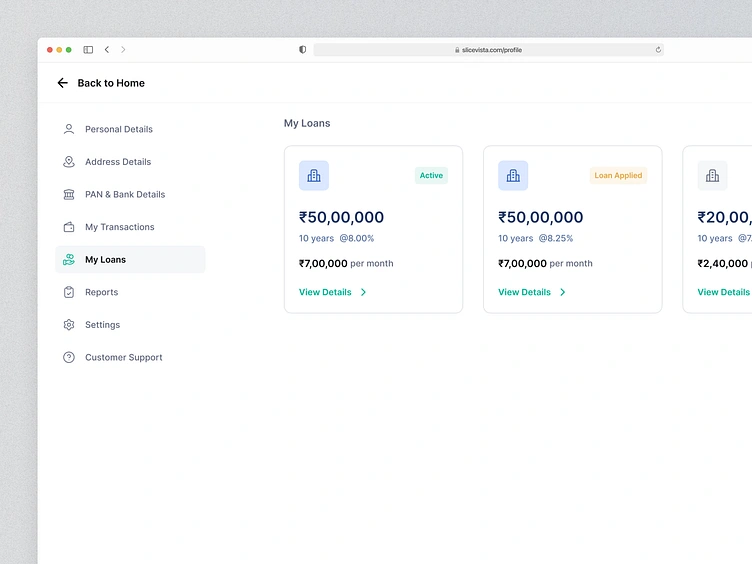Click the Active status badge
752x564 pixels.
pyautogui.click(x=431, y=176)
